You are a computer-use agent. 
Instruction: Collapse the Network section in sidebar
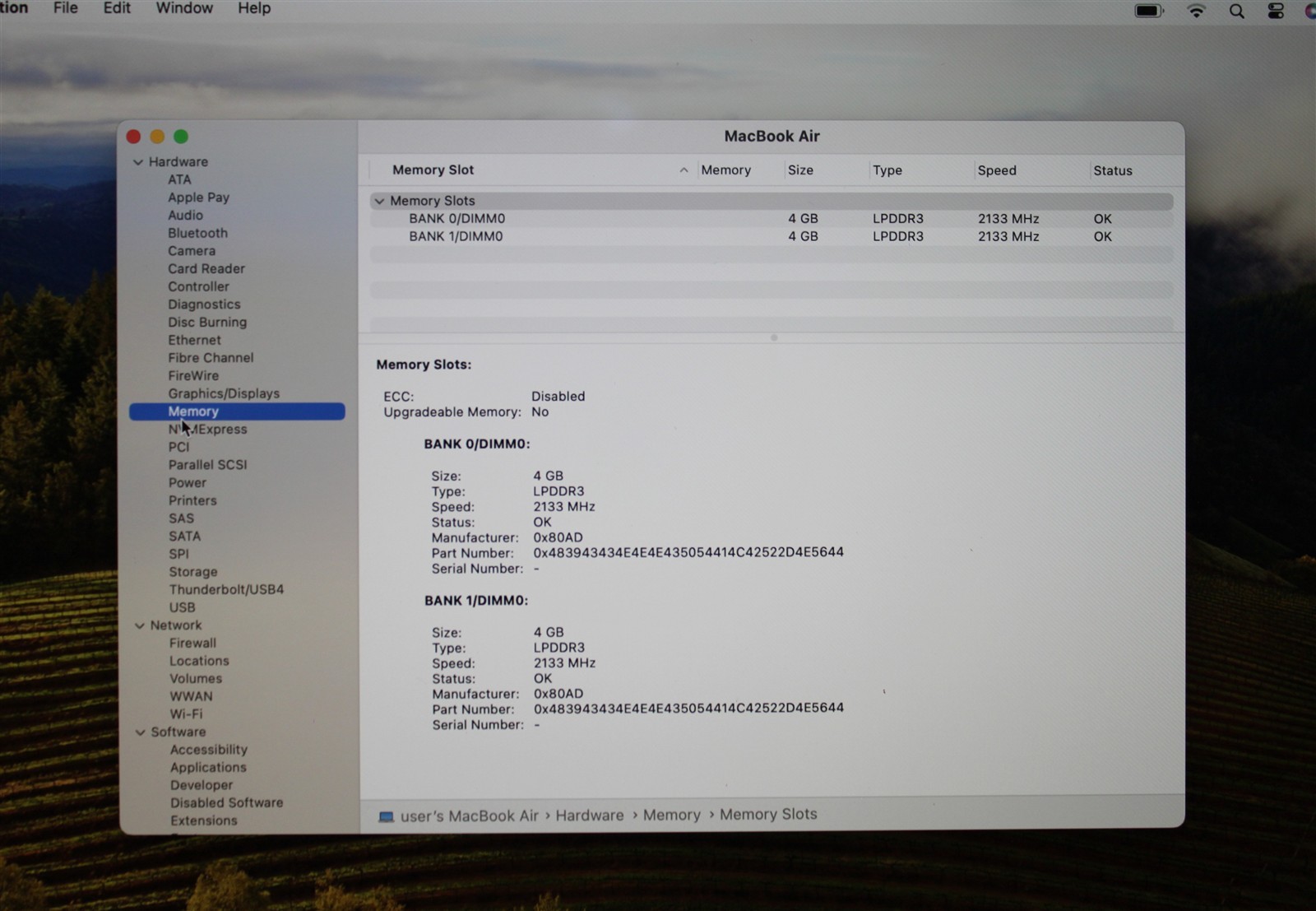tap(140, 625)
